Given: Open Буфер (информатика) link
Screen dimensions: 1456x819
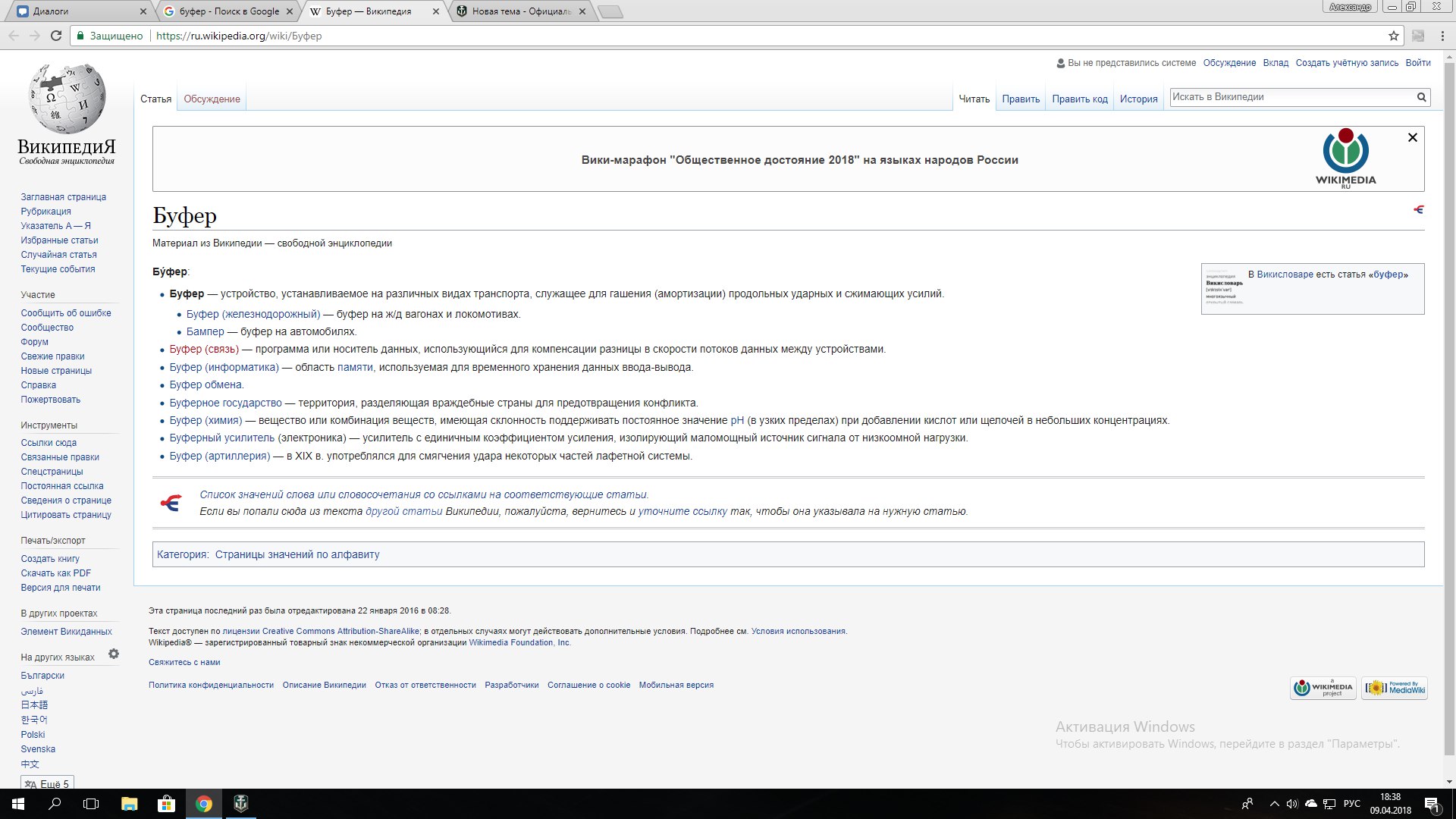Looking at the screenshot, I should (224, 367).
